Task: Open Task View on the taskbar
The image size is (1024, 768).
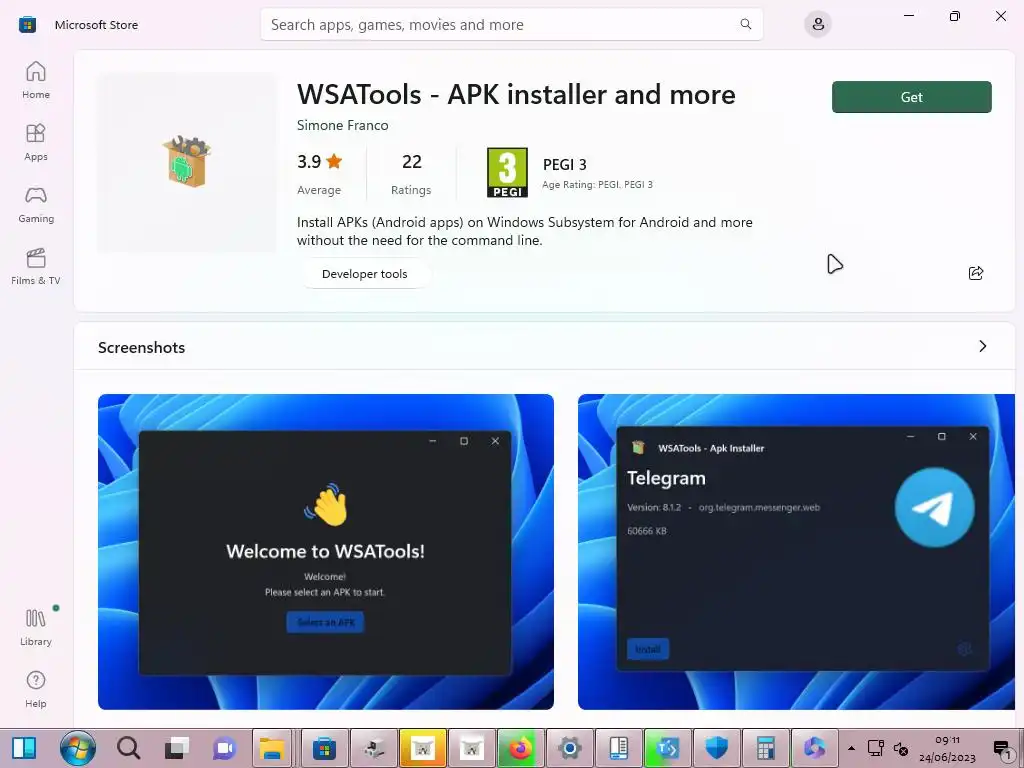Action: tap(176, 748)
